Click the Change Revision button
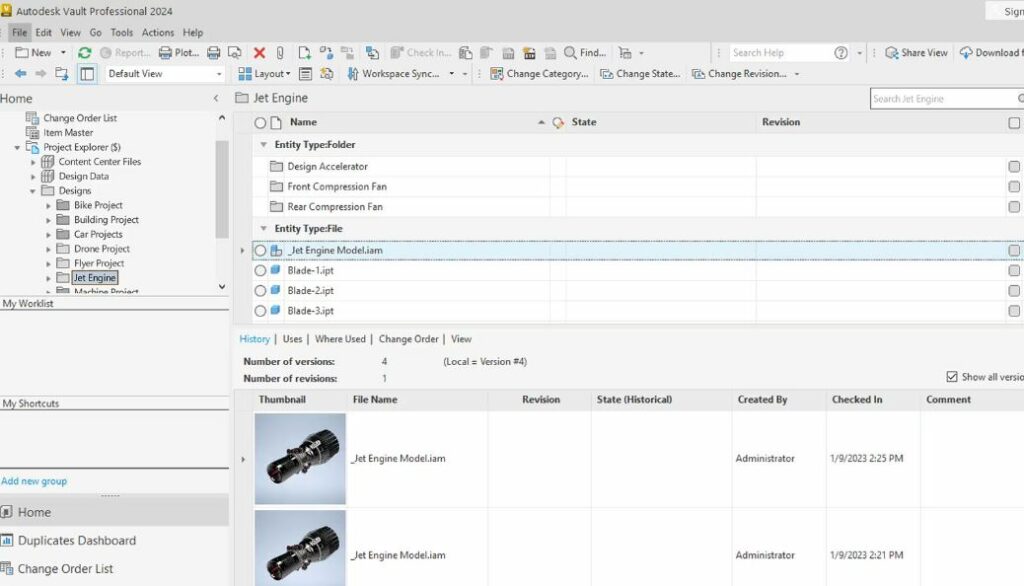The height and width of the screenshot is (586, 1024). pos(739,74)
